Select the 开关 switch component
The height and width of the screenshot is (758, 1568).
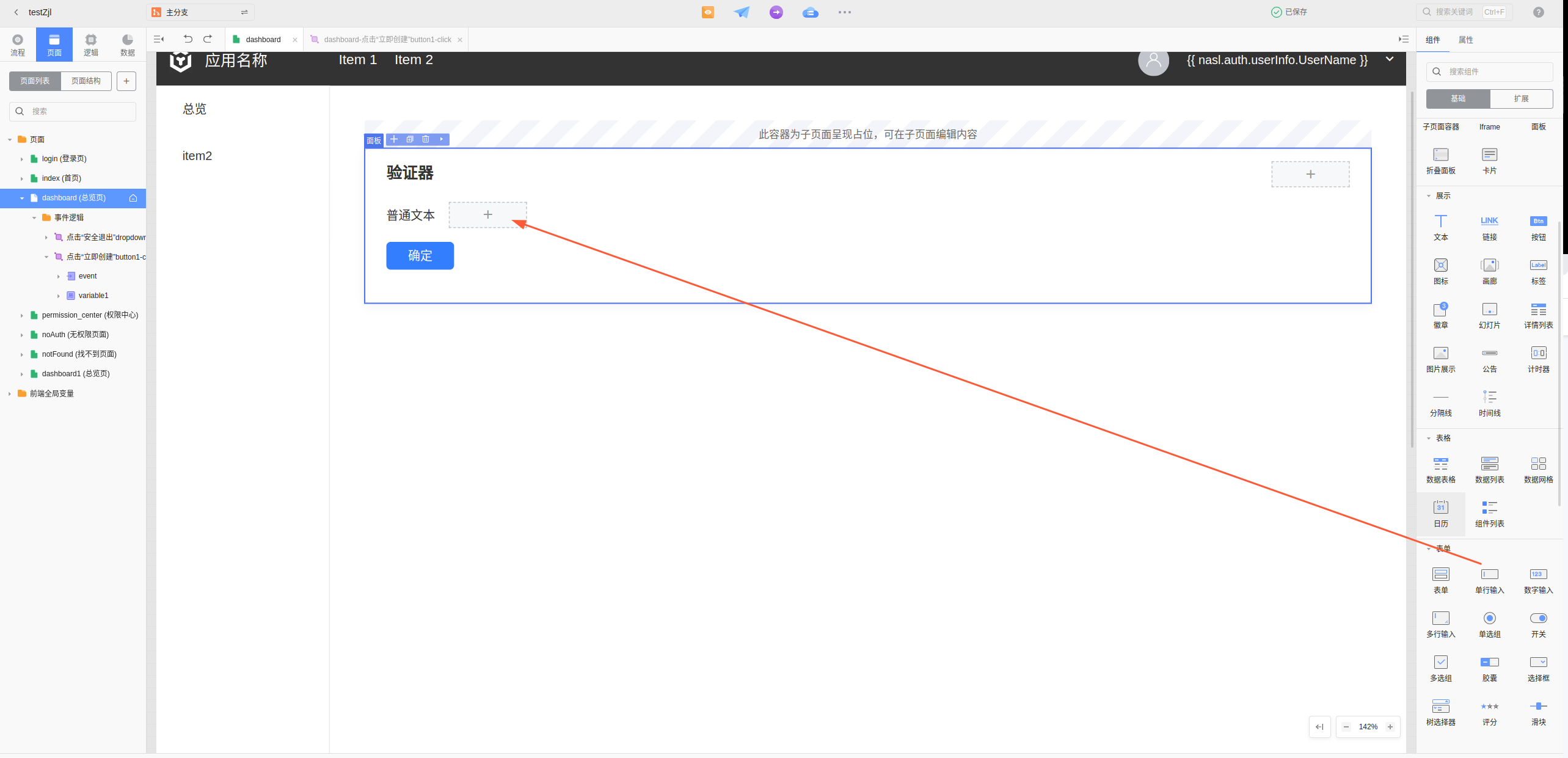1539,624
